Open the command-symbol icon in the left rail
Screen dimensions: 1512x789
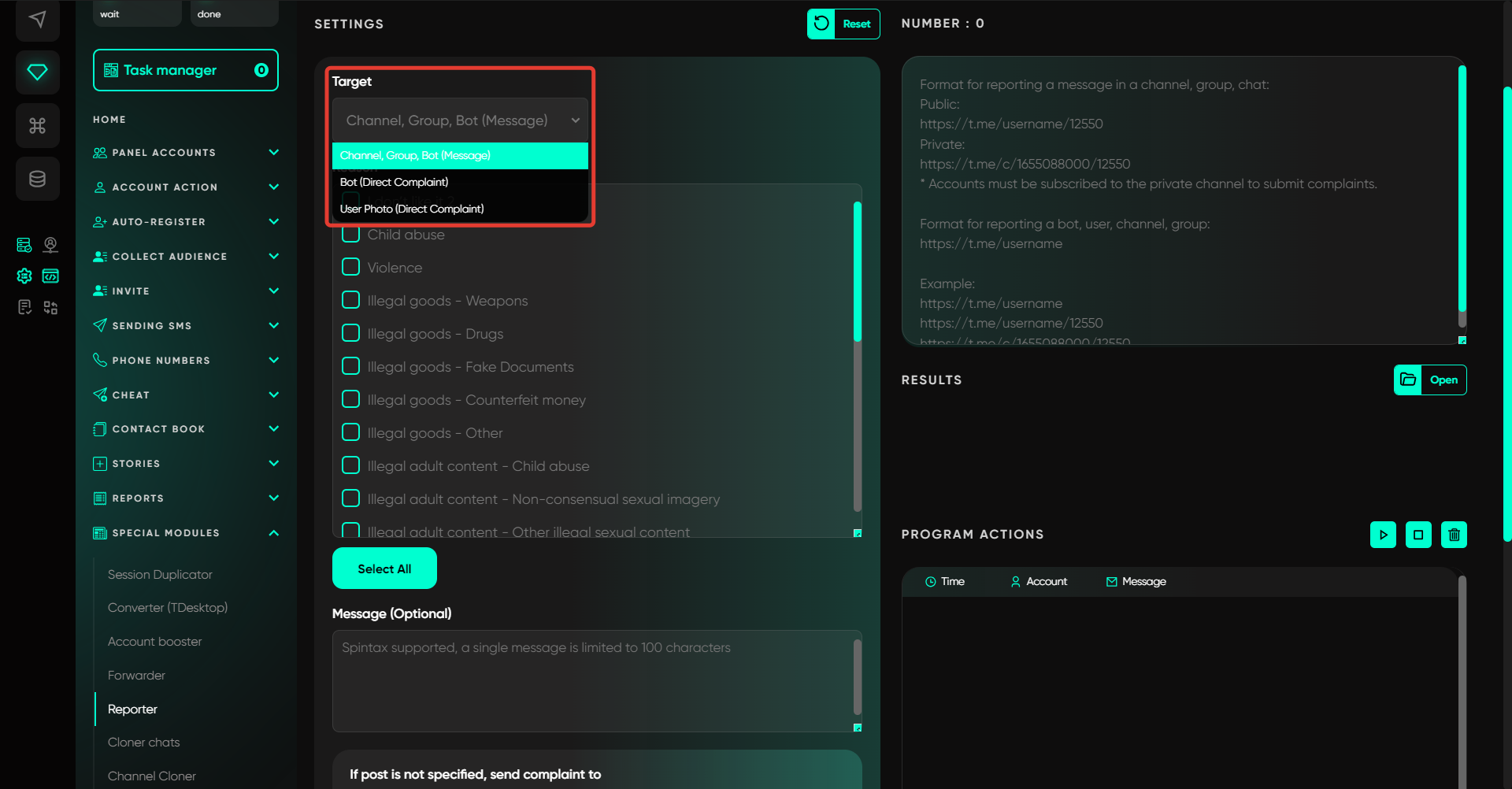pyautogui.click(x=37, y=125)
